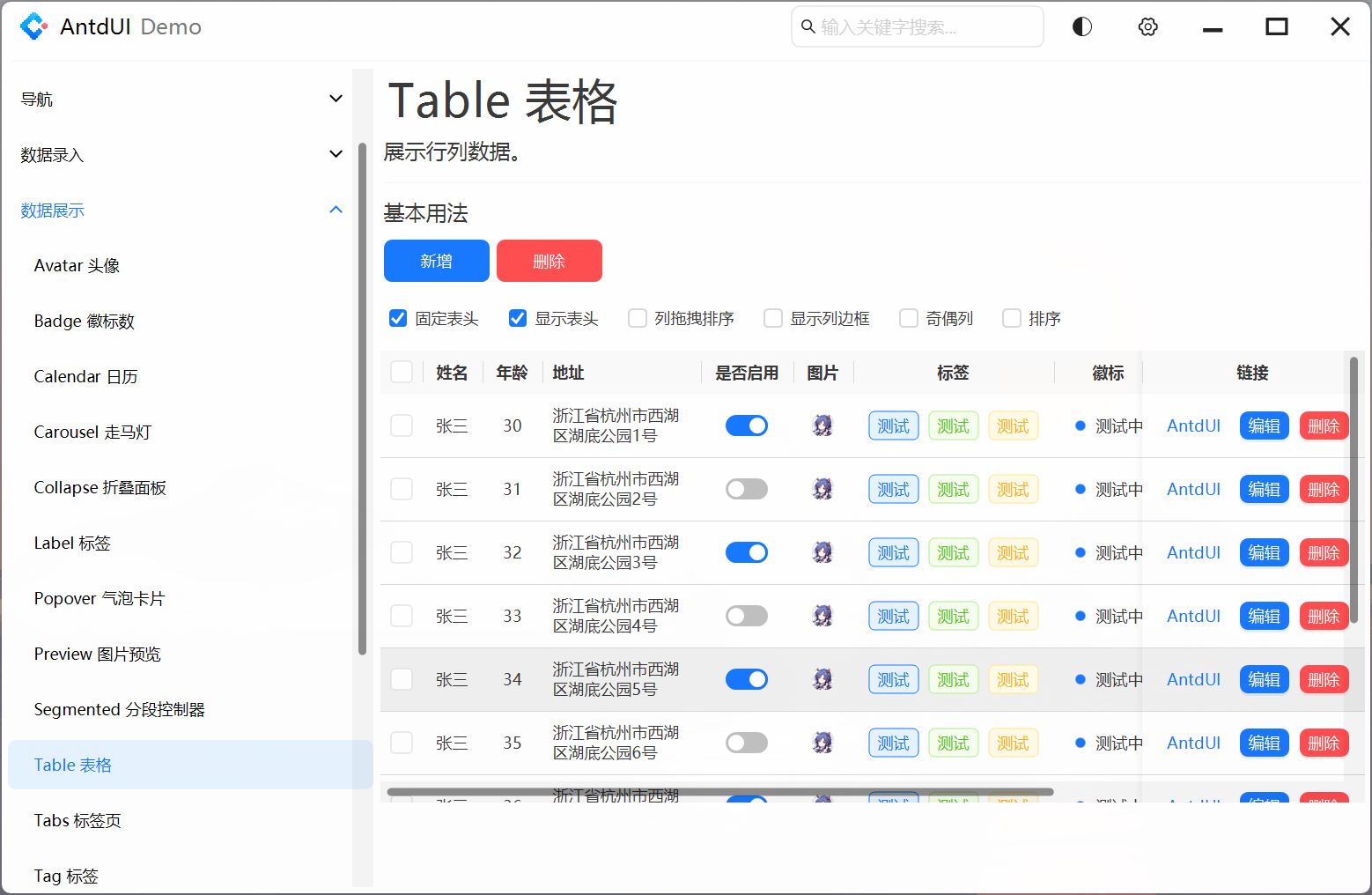The image size is (1372, 895).
Task: Select the select-all checkbox in the table header
Action: pos(402,372)
